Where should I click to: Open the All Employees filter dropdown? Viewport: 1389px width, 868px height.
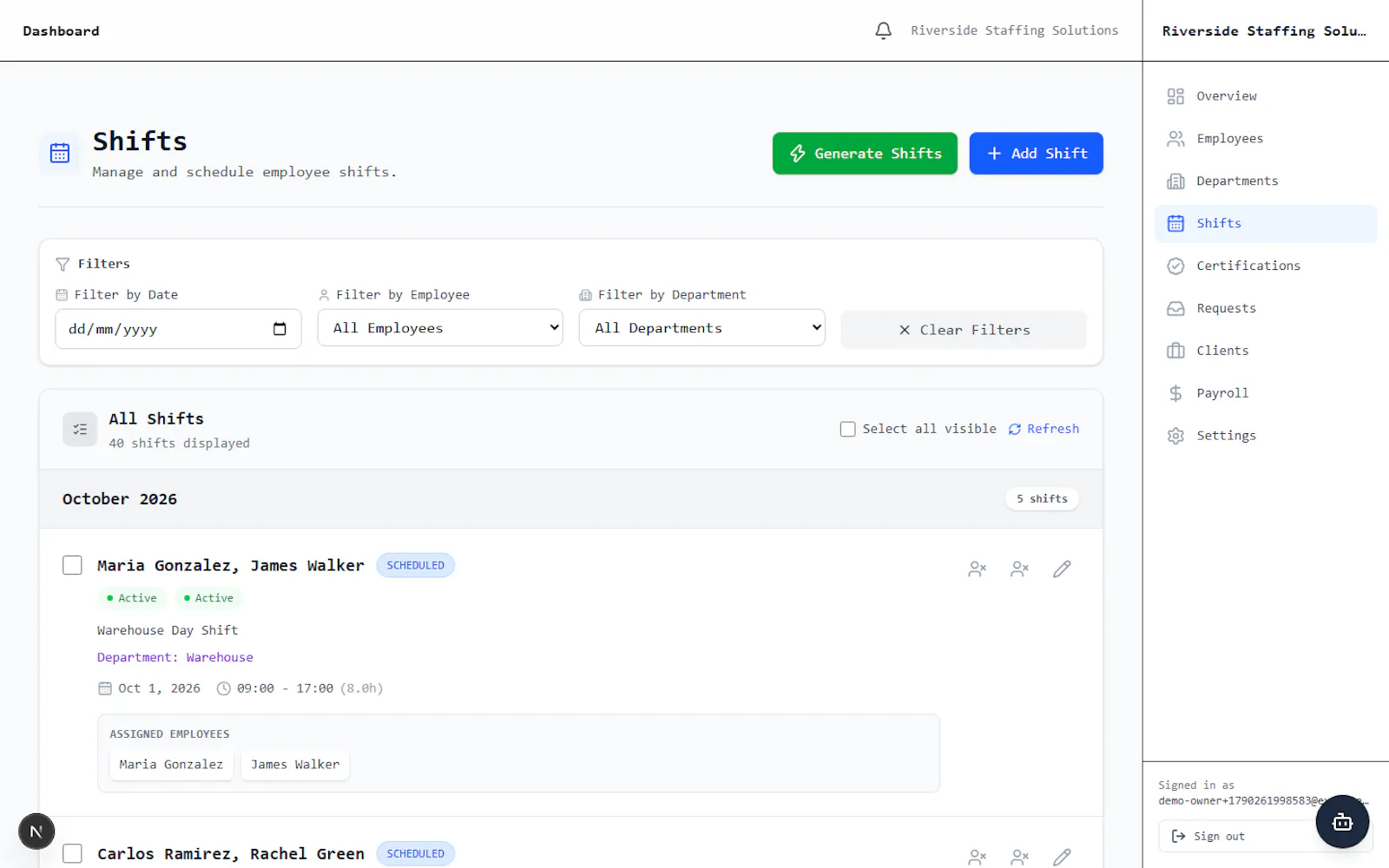(x=440, y=328)
